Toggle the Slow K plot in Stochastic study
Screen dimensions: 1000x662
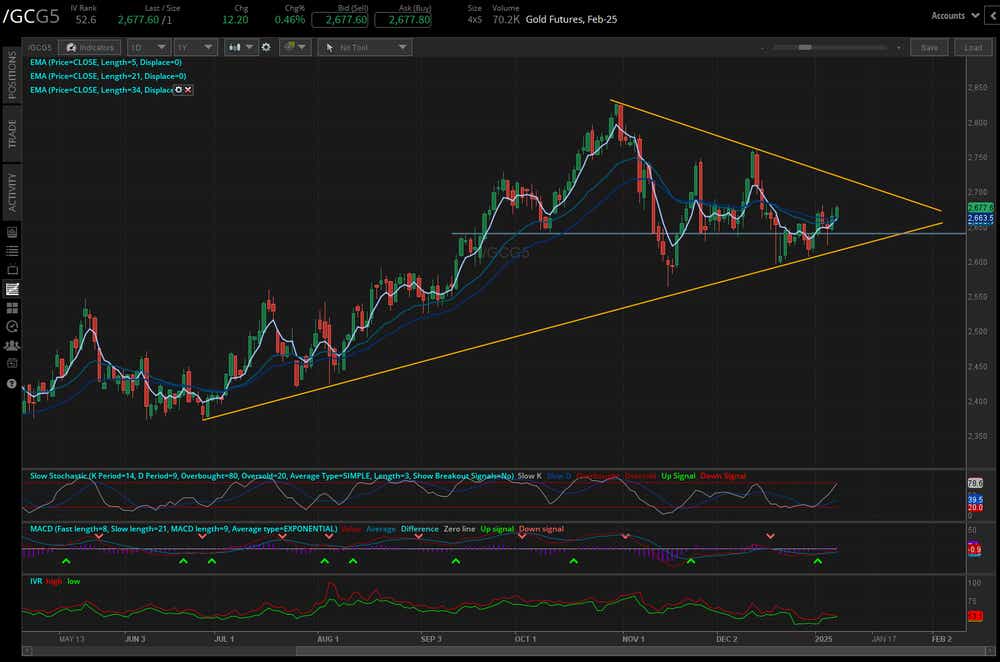531,476
